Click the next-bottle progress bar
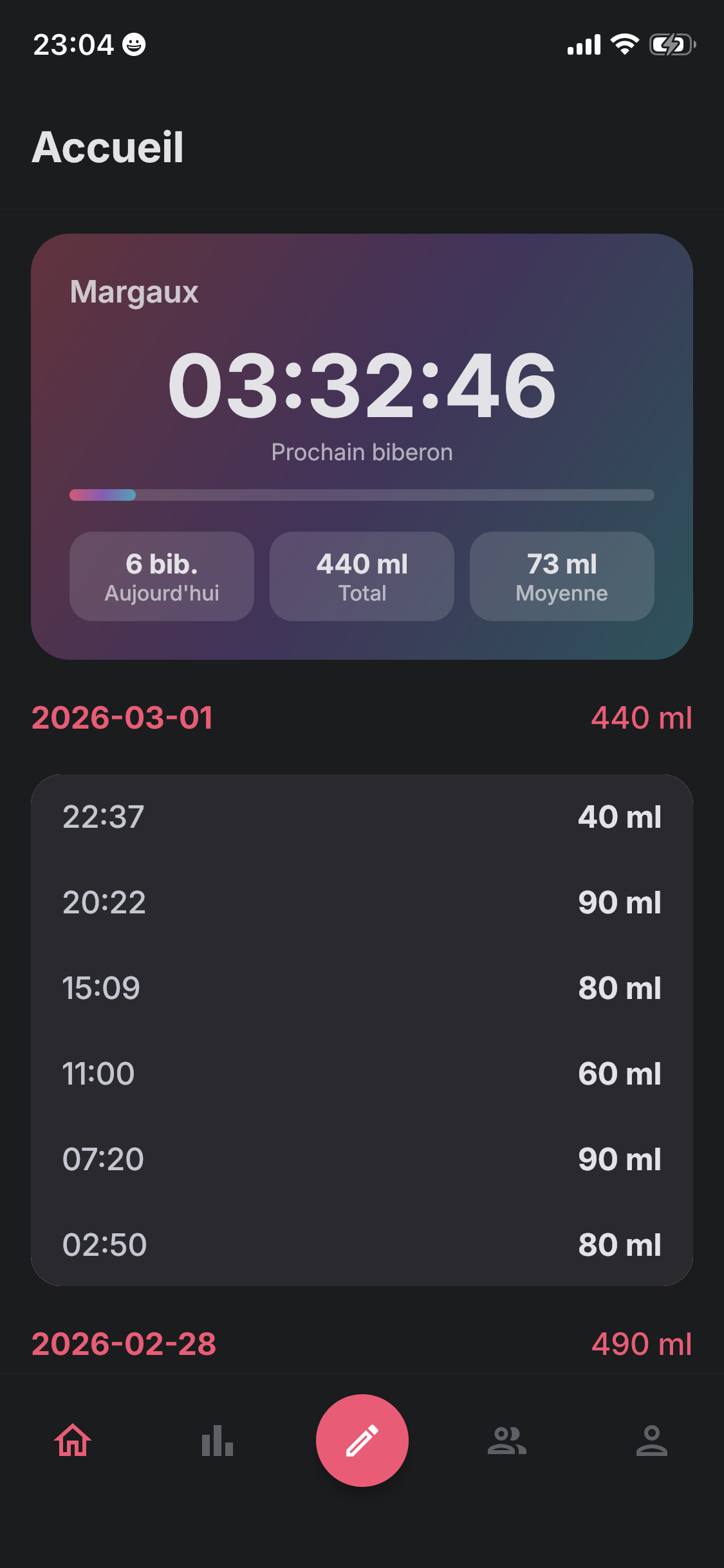The image size is (724, 1568). coord(362,495)
